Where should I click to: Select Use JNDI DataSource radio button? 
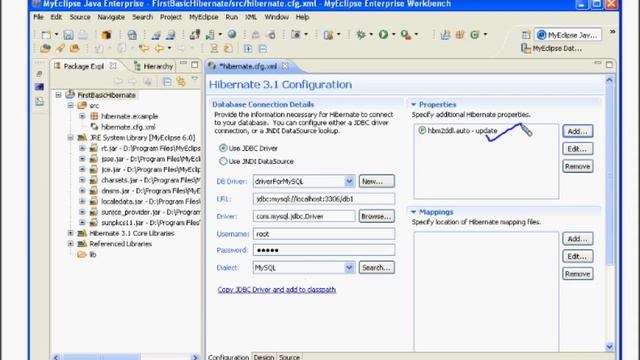point(223,161)
